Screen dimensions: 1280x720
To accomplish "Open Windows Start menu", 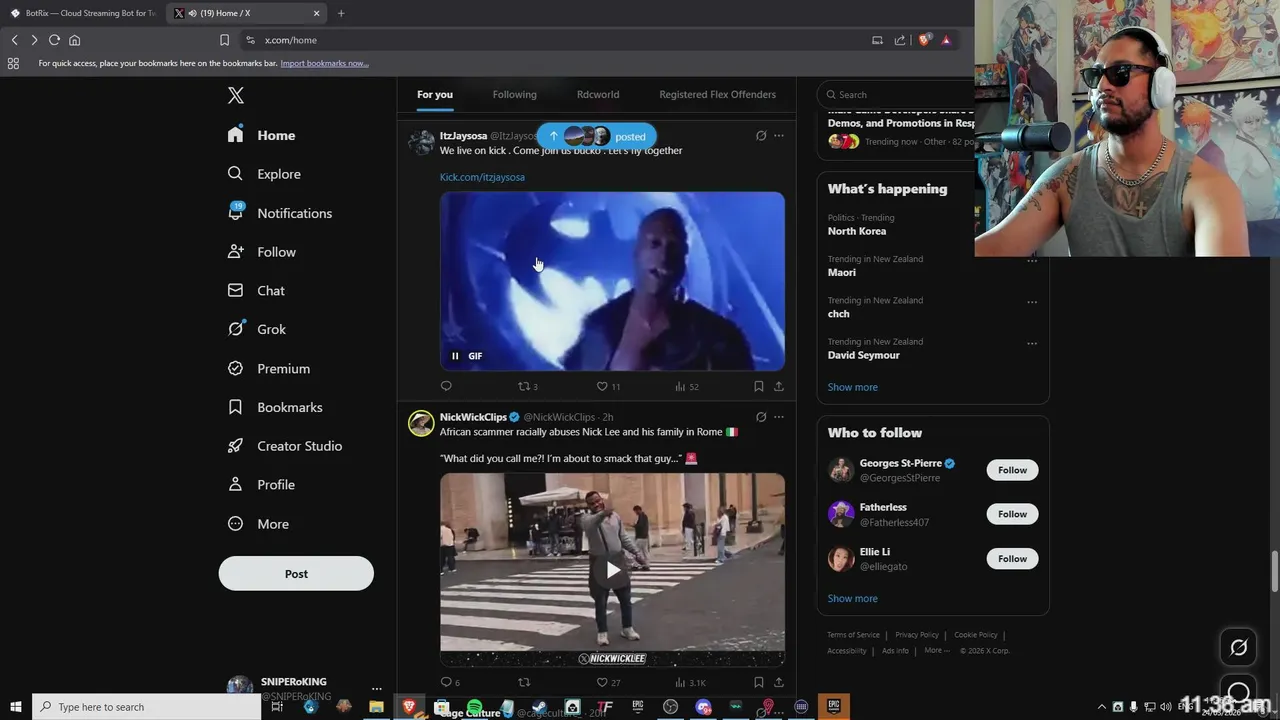I will [x=16, y=707].
